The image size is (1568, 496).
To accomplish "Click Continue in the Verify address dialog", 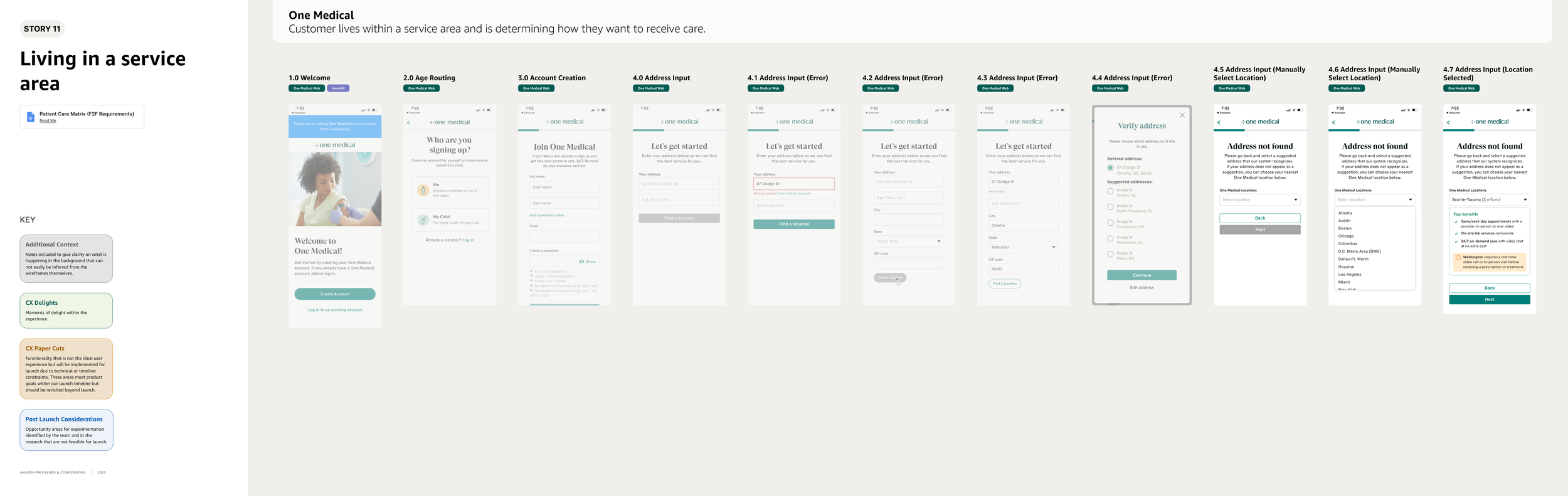I will pyautogui.click(x=1142, y=275).
